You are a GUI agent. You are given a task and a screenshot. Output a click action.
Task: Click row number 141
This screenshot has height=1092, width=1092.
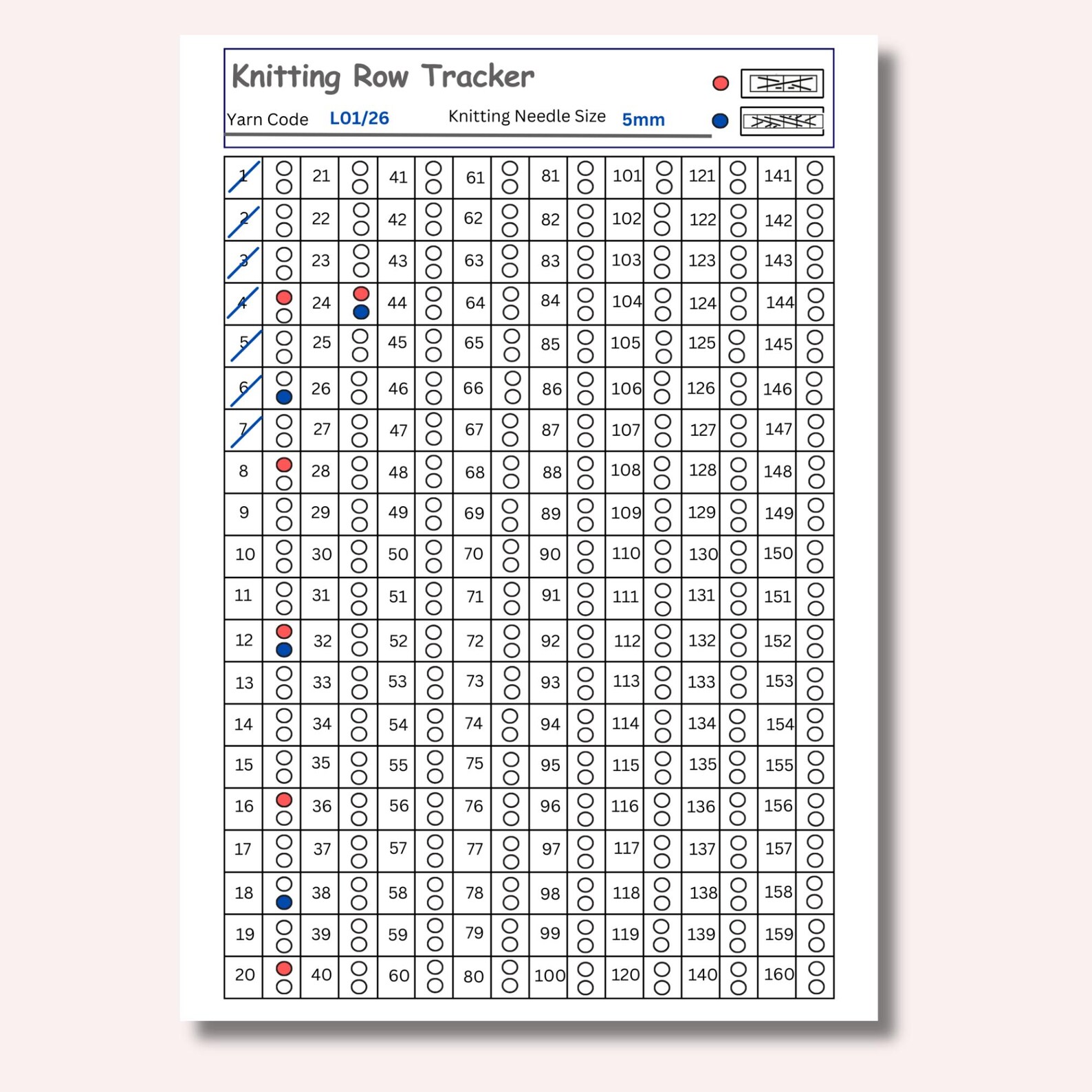[x=778, y=176]
